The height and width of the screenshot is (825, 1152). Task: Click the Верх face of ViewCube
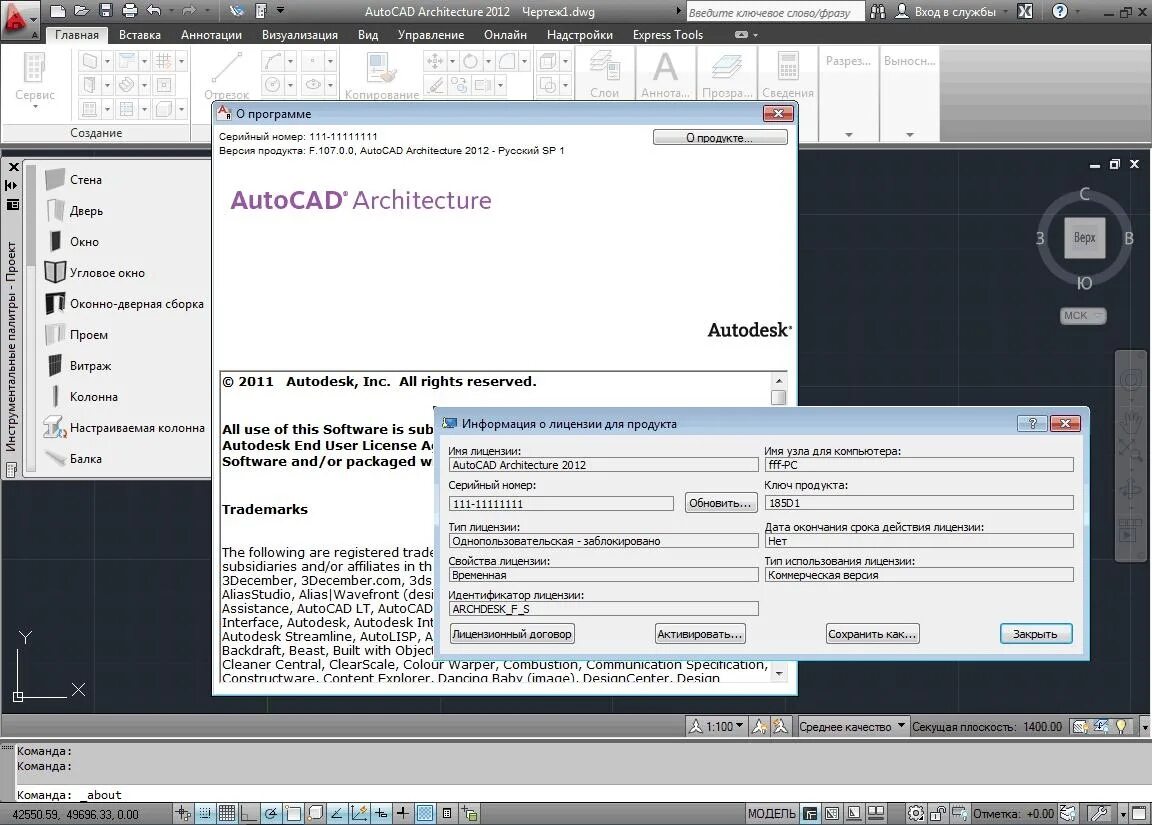pyautogui.click(x=1084, y=237)
